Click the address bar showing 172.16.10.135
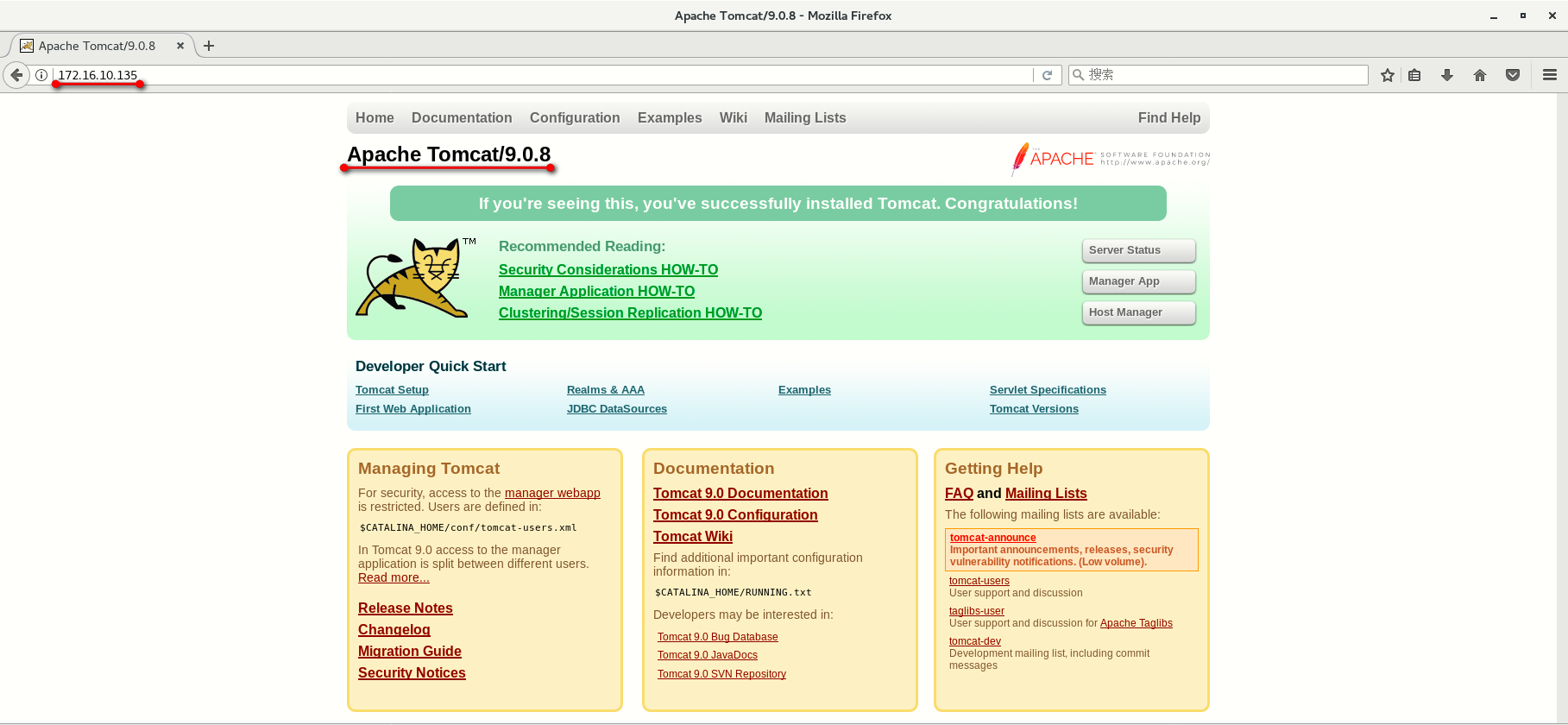The height and width of the screenshot is (725, 1568). [544, 75]
